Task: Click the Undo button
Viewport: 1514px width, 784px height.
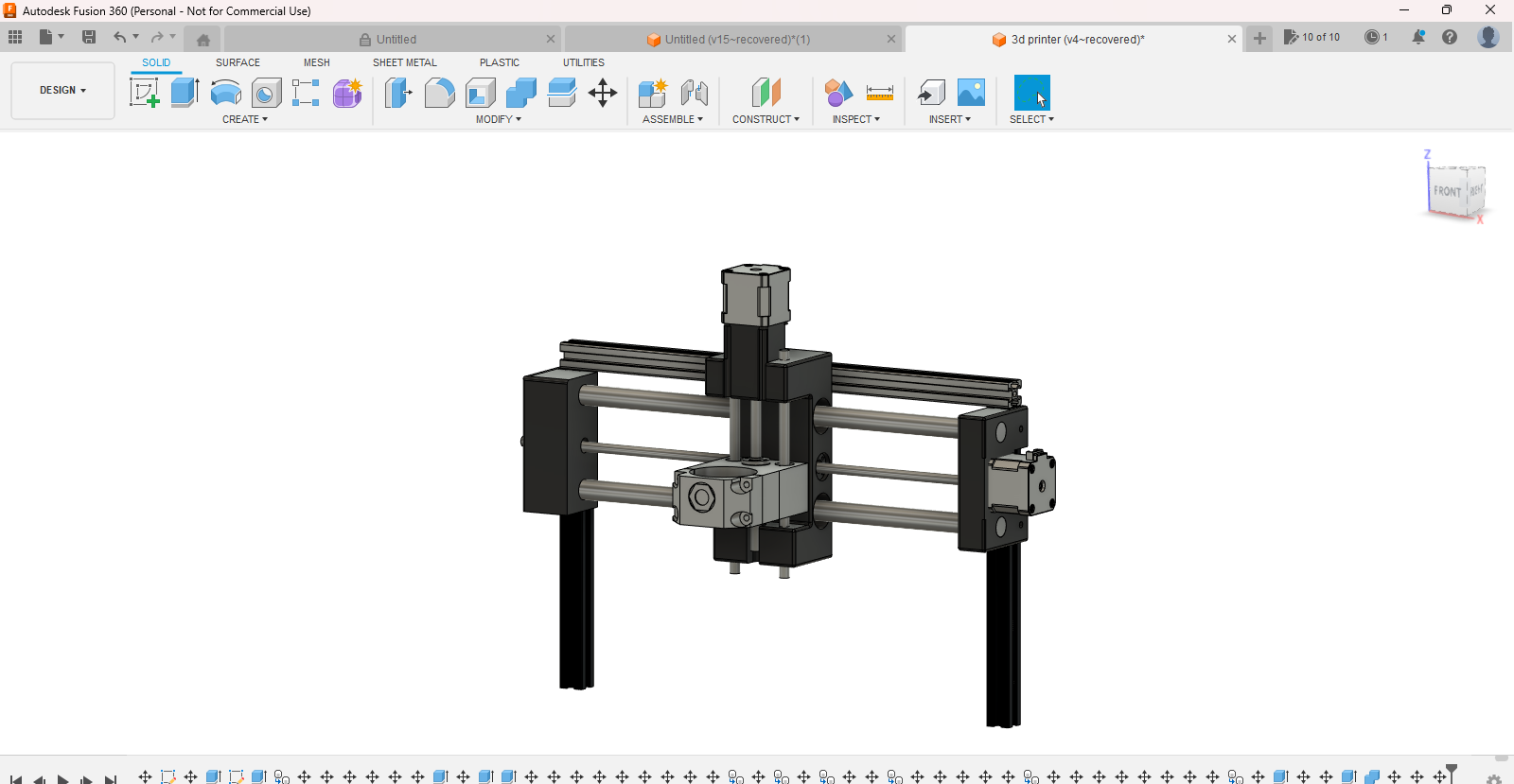Action: coord(119,37)
